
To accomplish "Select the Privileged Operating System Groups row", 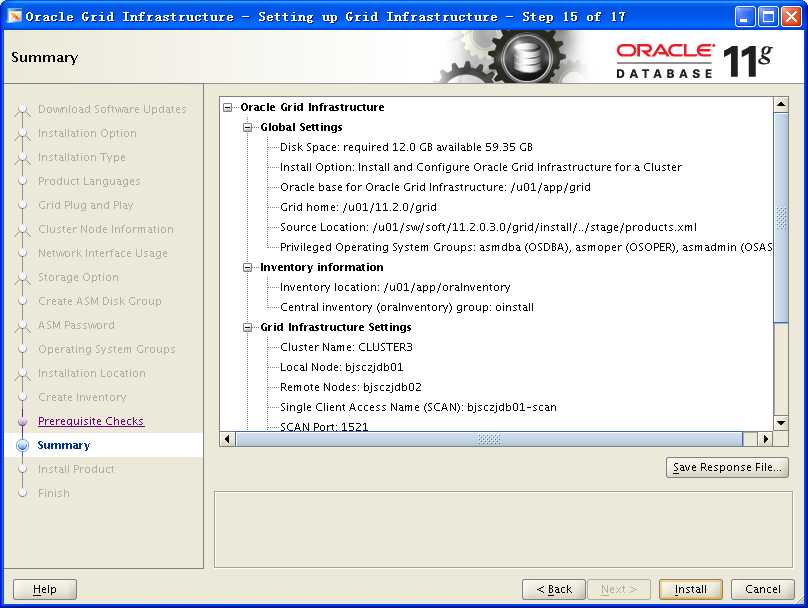I will point(526,247).
